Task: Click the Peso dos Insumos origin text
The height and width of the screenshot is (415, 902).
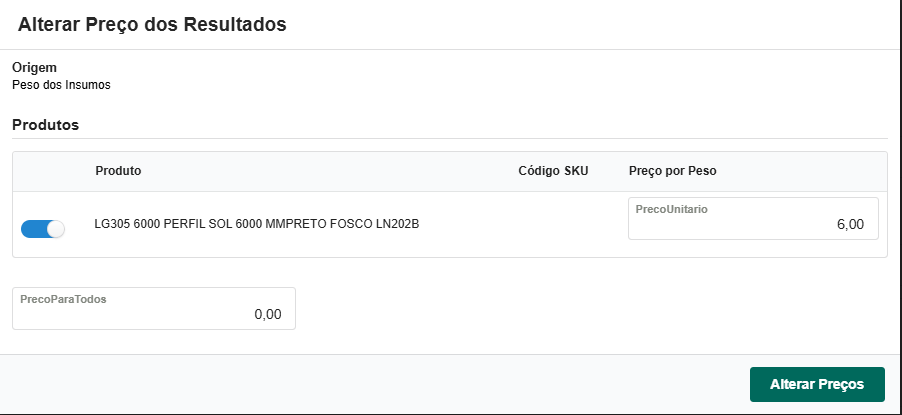Action: (x=61, y=85)
